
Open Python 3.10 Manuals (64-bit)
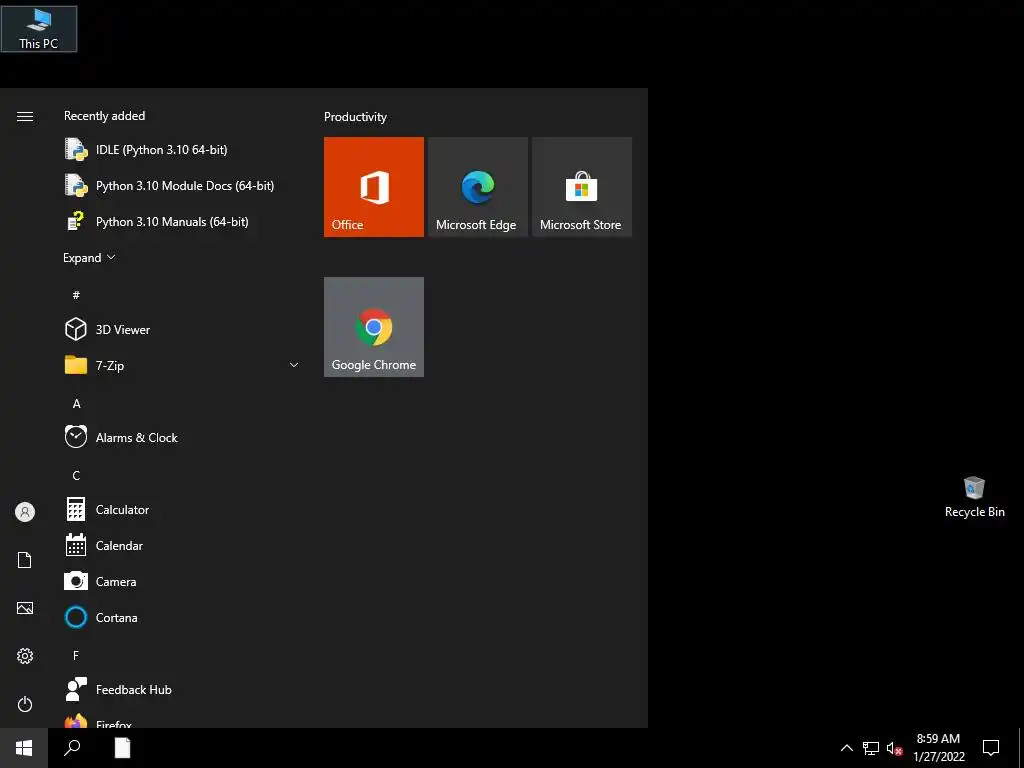click(x=182, y=221)
